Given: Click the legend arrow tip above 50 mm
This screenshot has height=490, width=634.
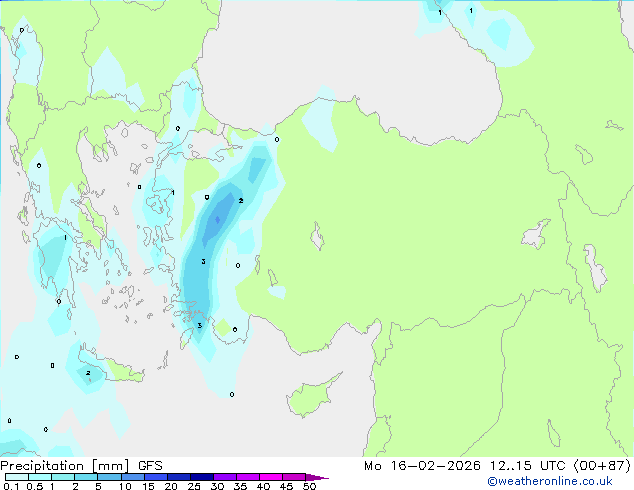Looking at the screenshot, I should click(x=317, y=477).
